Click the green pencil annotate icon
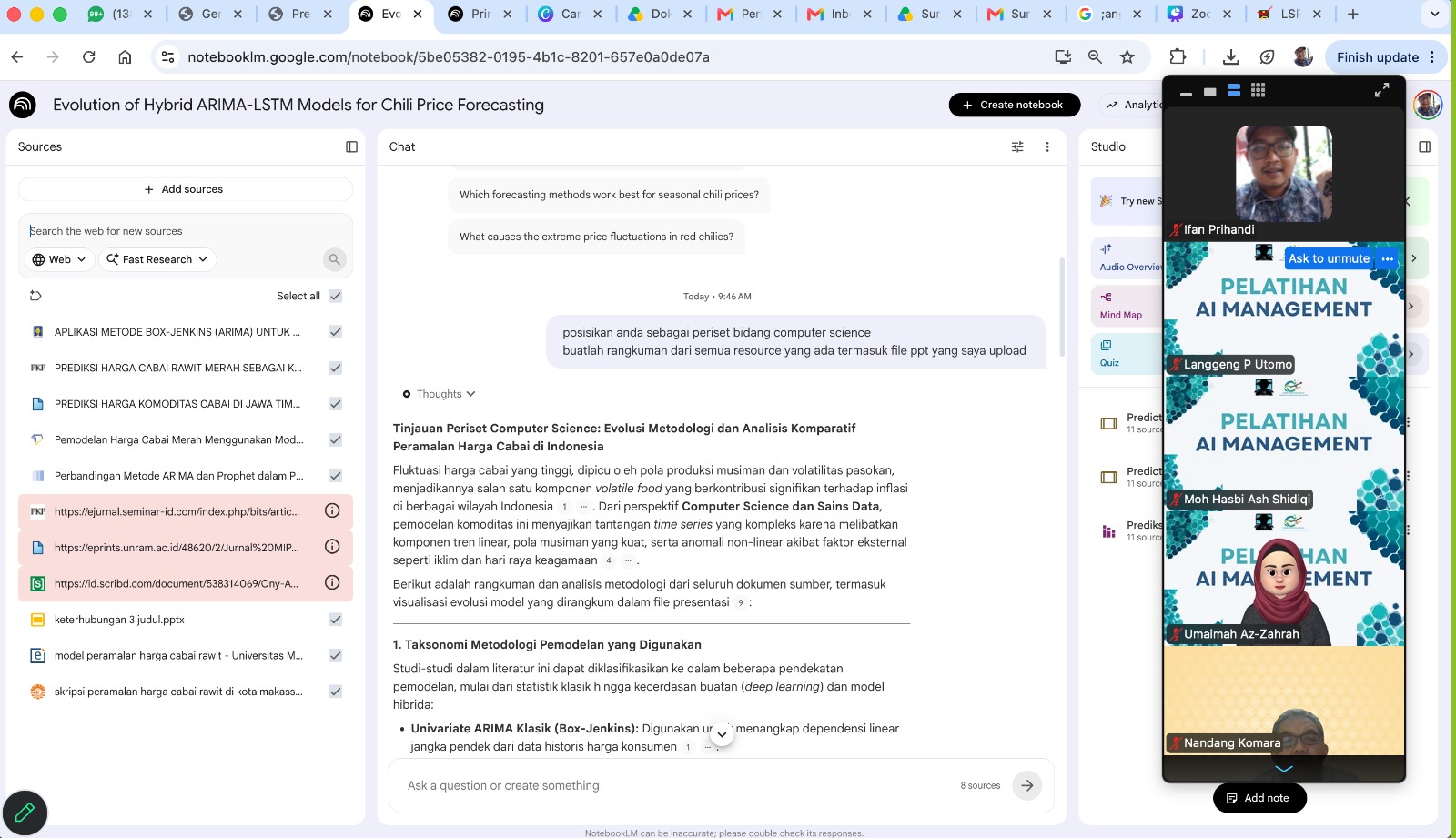The height and width of the screenshot is (838, 1456). click(x=25, y=813)
